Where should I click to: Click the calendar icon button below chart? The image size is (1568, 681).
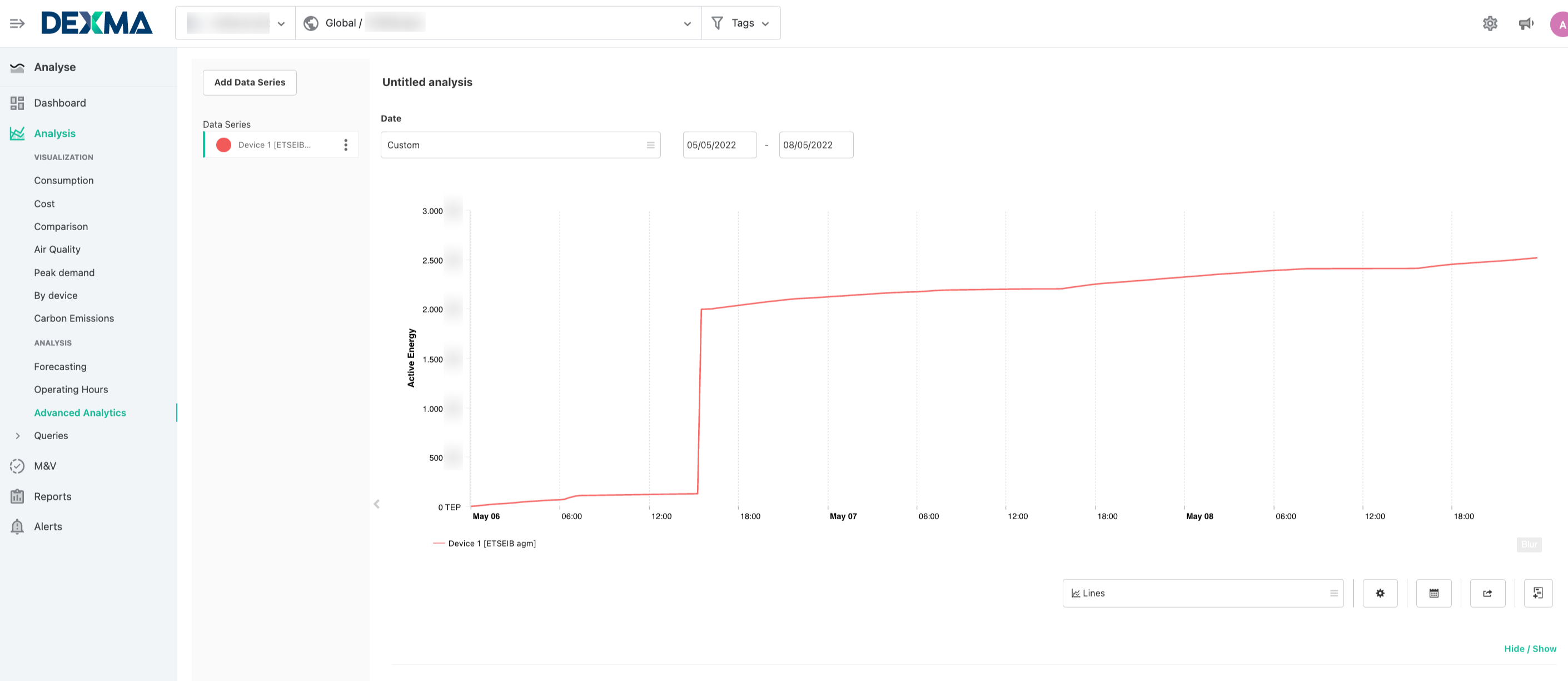click(x=1434, y=593)
